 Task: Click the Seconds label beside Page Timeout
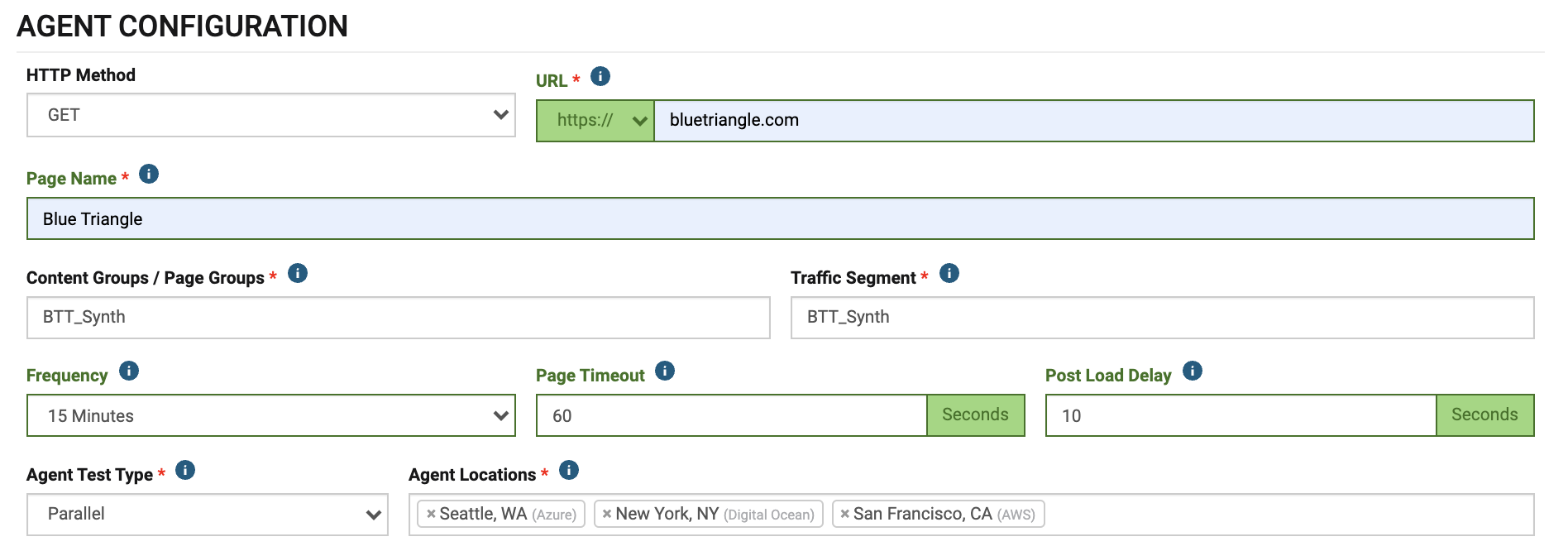(x=976, y=415)
